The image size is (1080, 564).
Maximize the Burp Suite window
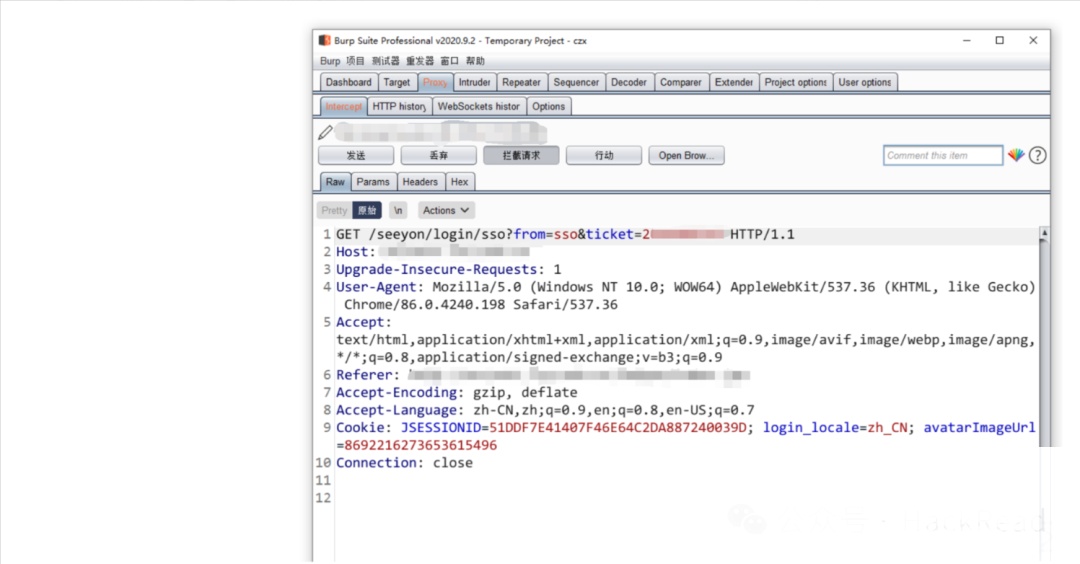[999, 41]
